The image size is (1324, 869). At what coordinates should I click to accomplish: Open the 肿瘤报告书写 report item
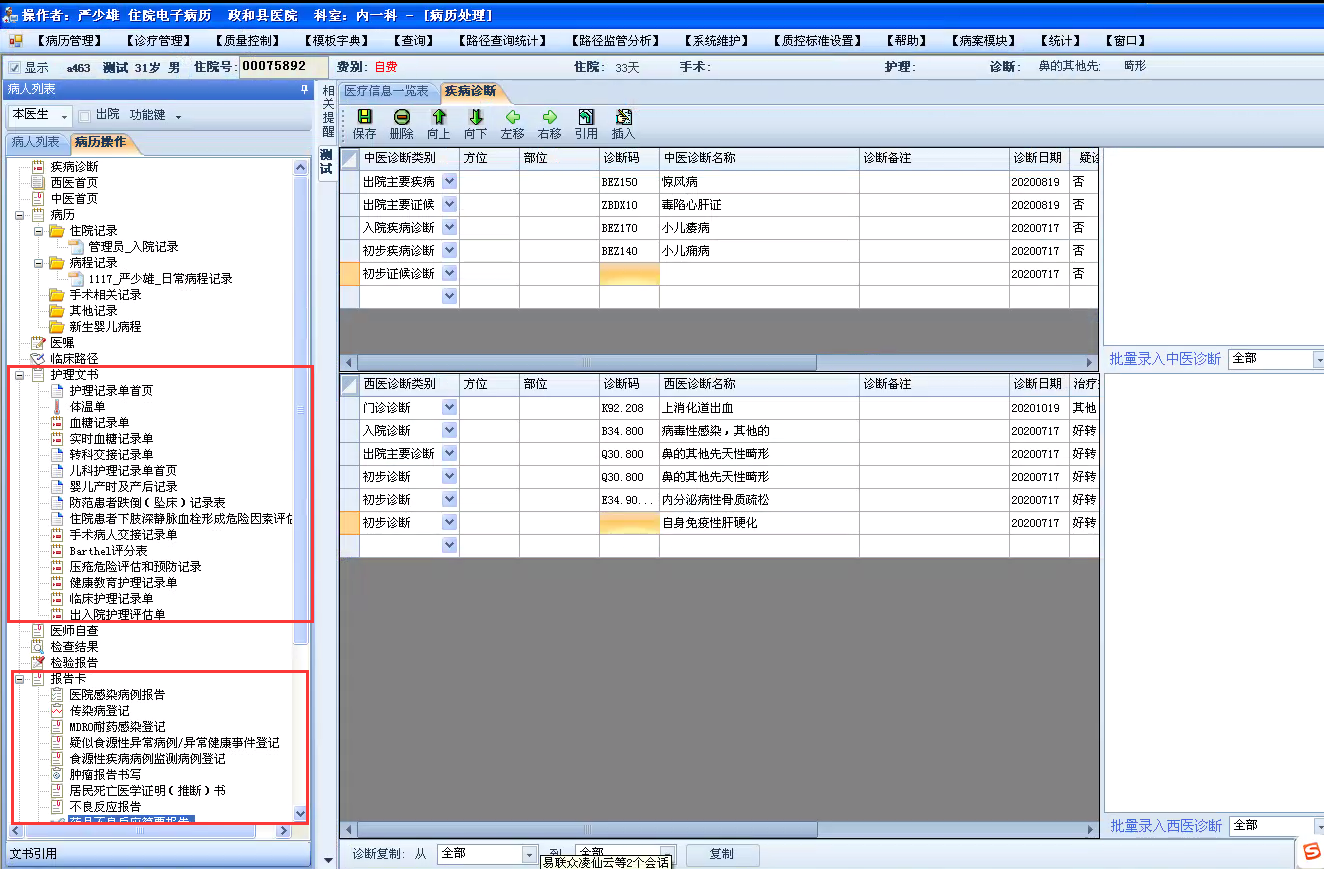(x=105, y=775)
